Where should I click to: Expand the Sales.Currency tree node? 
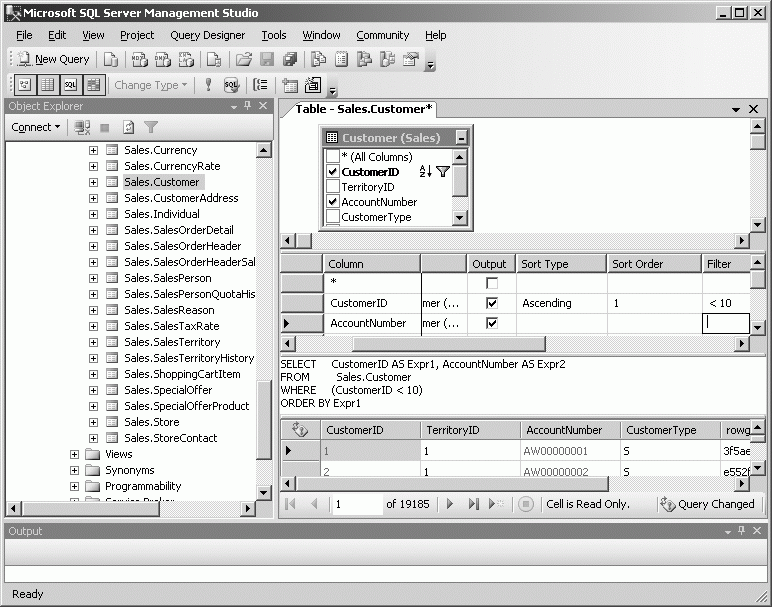tap(93, 150)
